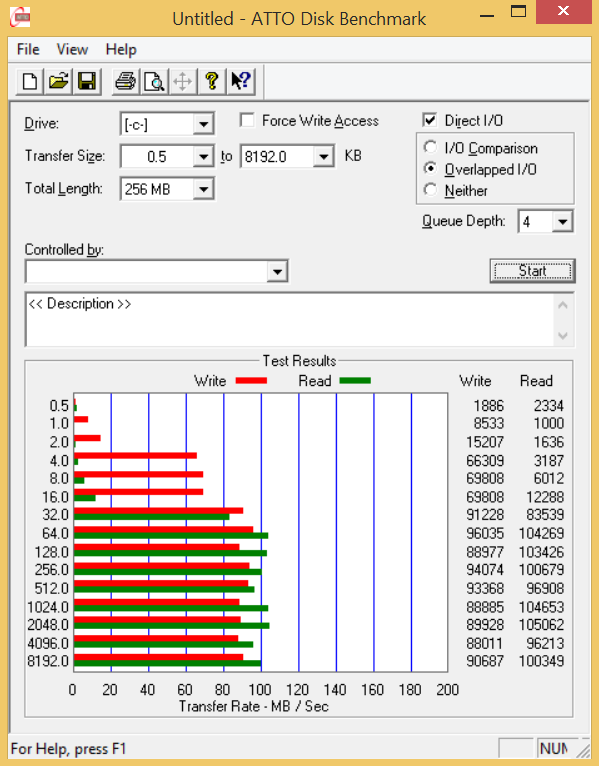Open the View menu
The width and height of the screenshot is (599, 766).
tap(72, 49)
